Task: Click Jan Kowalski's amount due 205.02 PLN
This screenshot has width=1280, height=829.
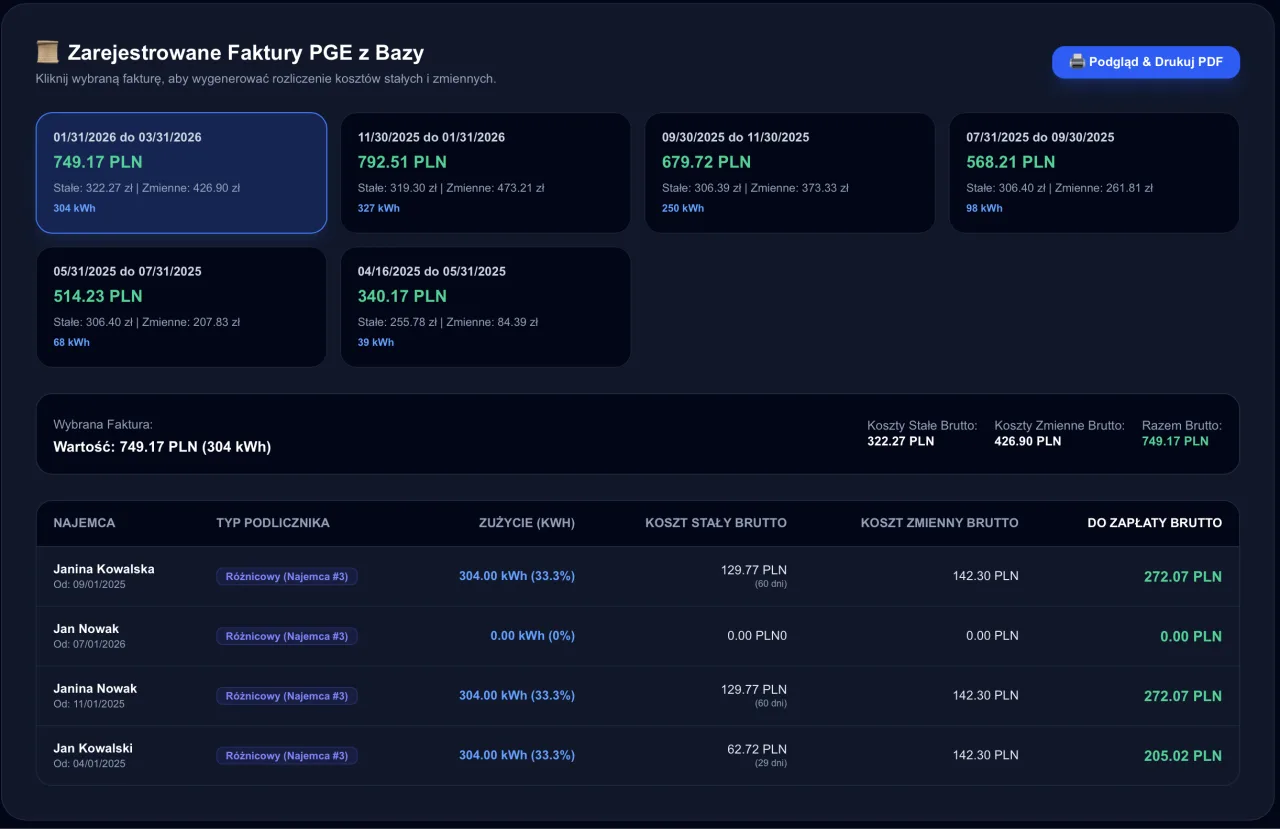Action: click(x=1183, y=757)
